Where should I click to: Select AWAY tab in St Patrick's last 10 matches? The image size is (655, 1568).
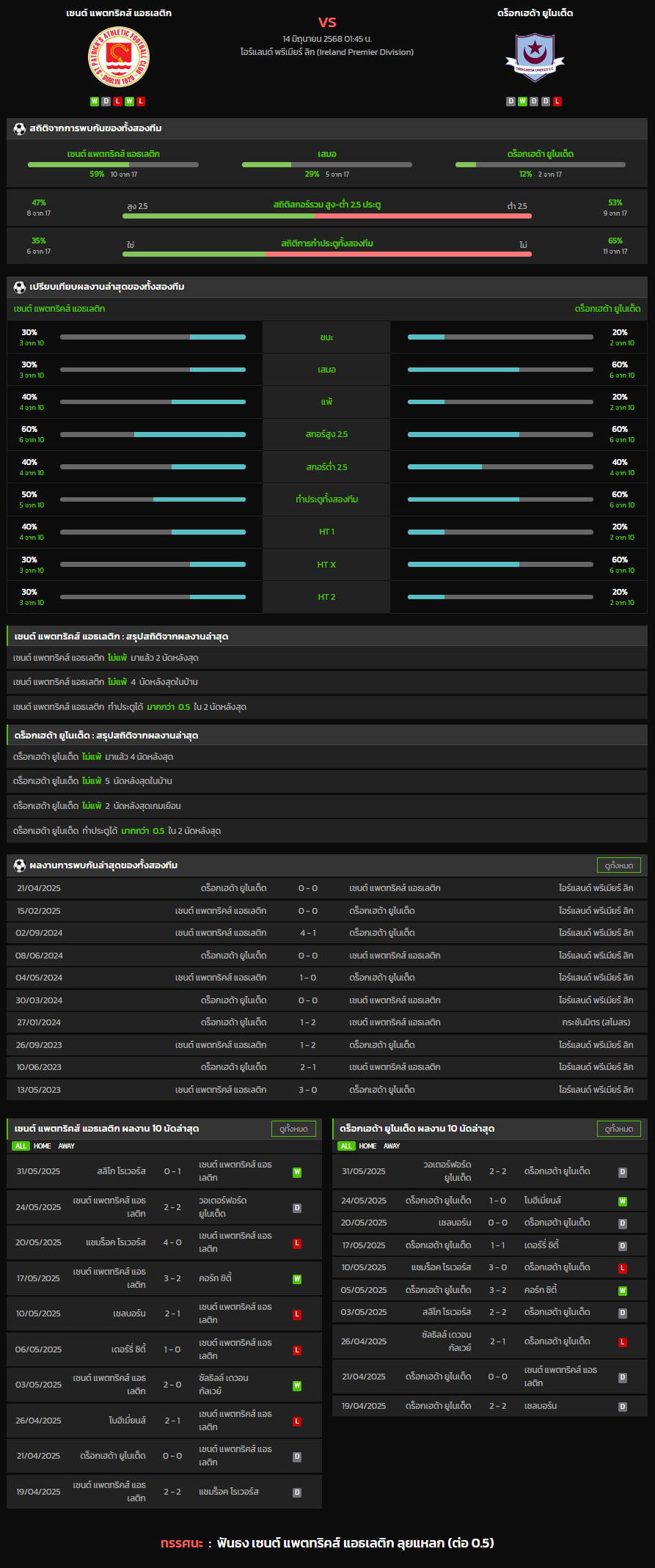tap(67, 1146)
